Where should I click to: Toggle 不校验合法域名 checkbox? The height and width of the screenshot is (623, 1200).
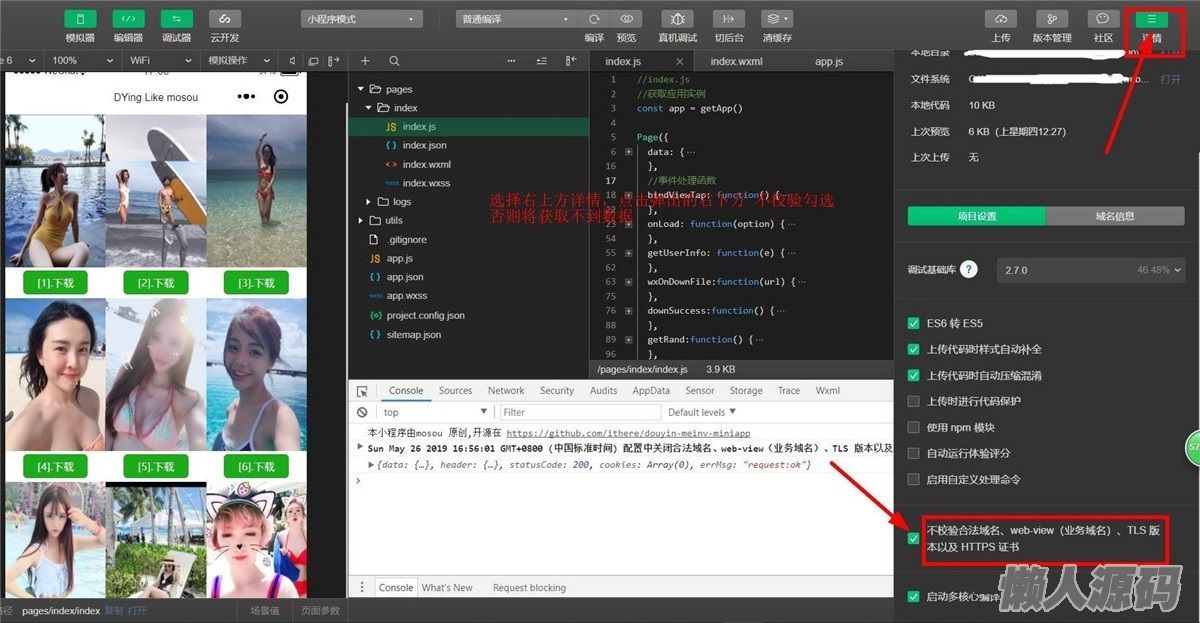[913, 538]
